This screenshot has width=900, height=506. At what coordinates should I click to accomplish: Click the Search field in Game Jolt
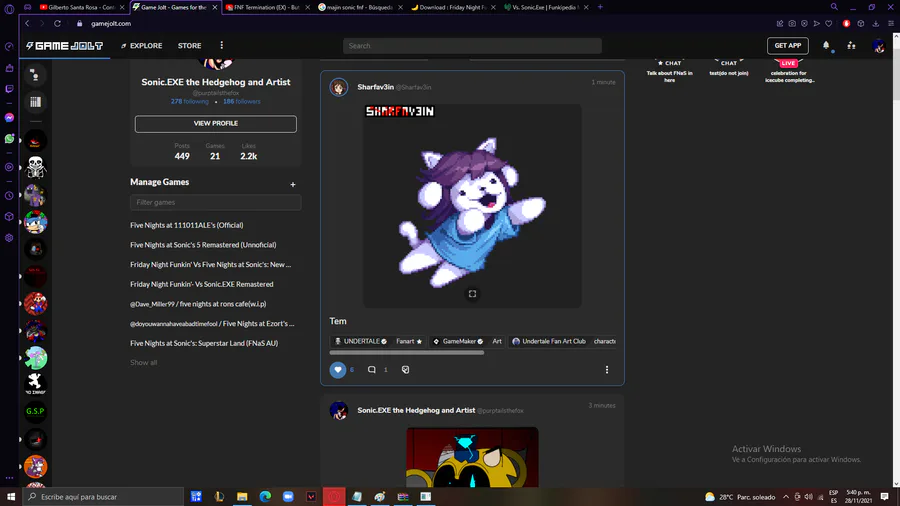coord(472,46)
